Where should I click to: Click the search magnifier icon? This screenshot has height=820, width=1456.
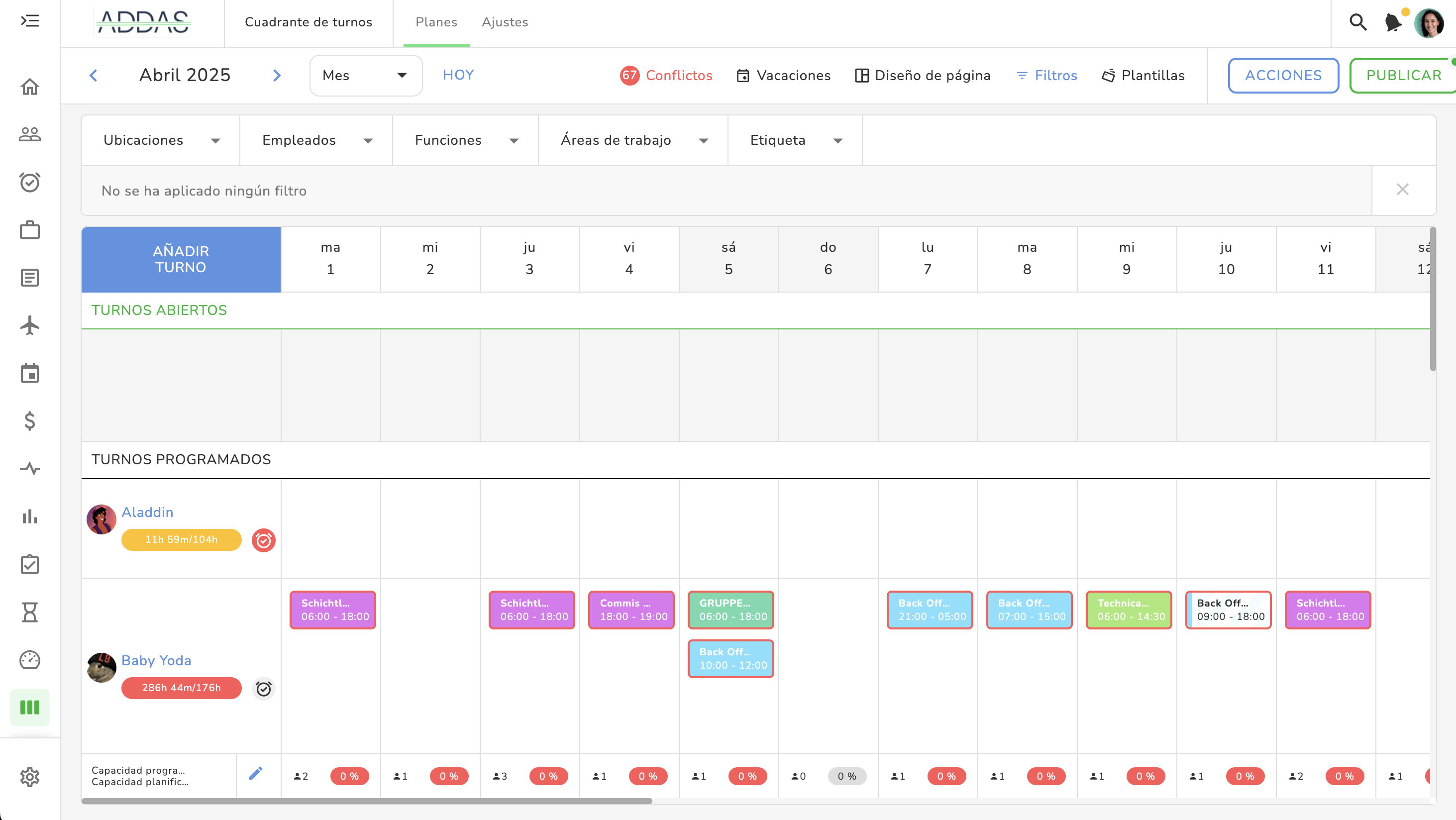[x=1357, y=22]
